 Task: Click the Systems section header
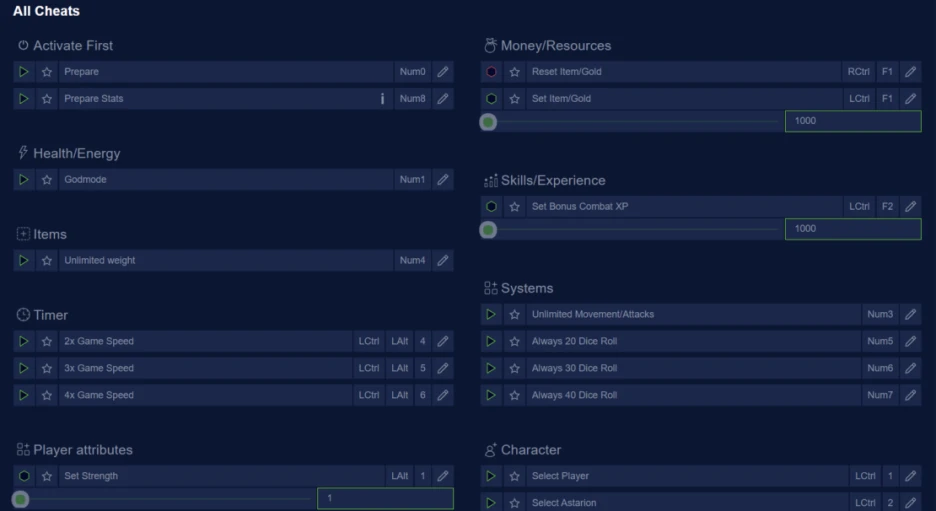coord(526,288)
